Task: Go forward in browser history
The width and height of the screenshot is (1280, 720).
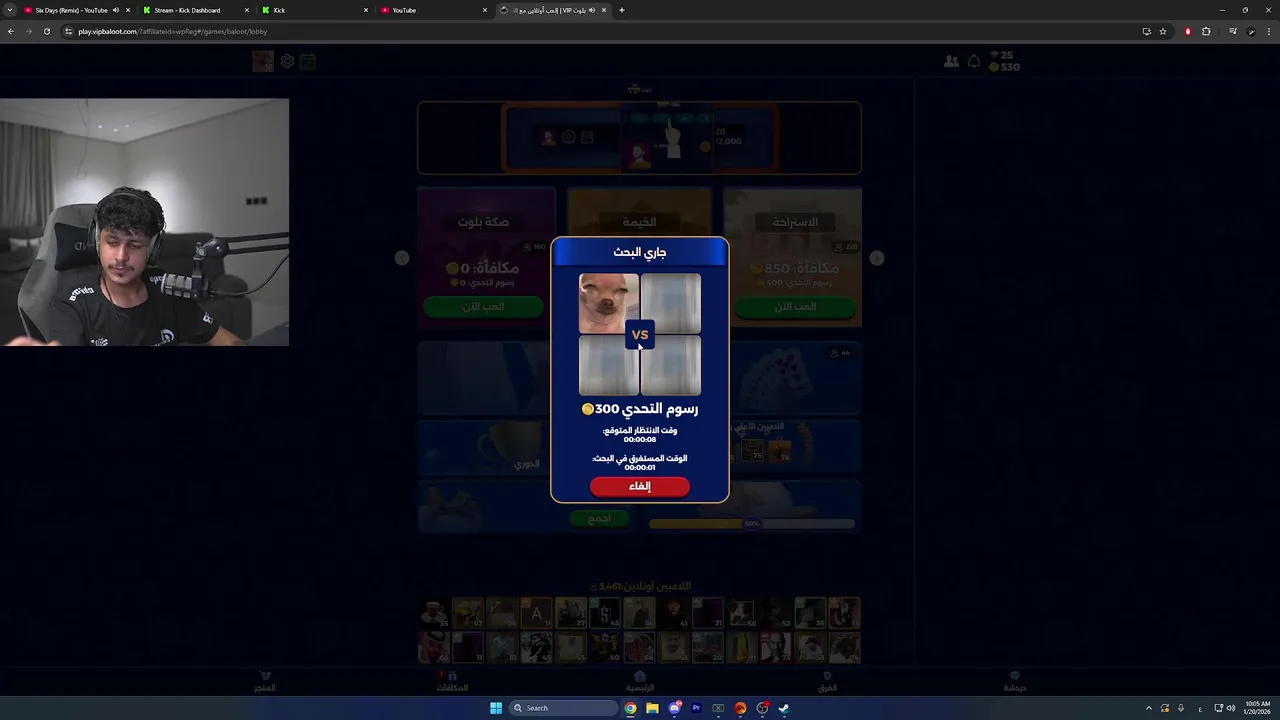Action: 29,31
